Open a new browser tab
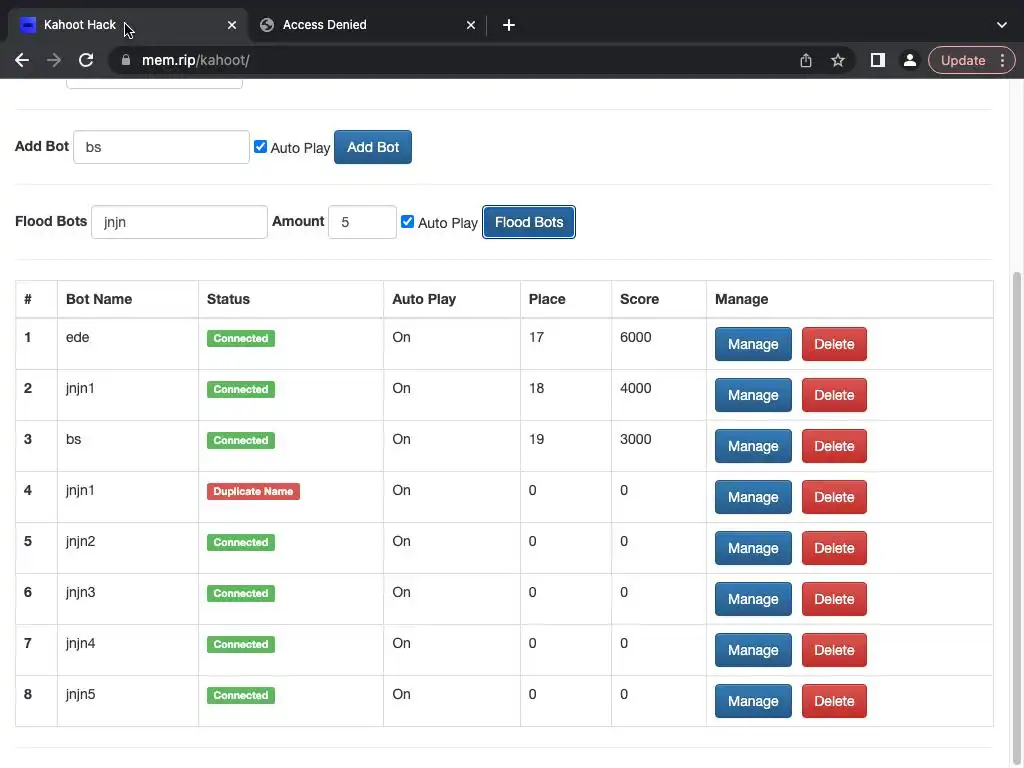 click(509, 25)
